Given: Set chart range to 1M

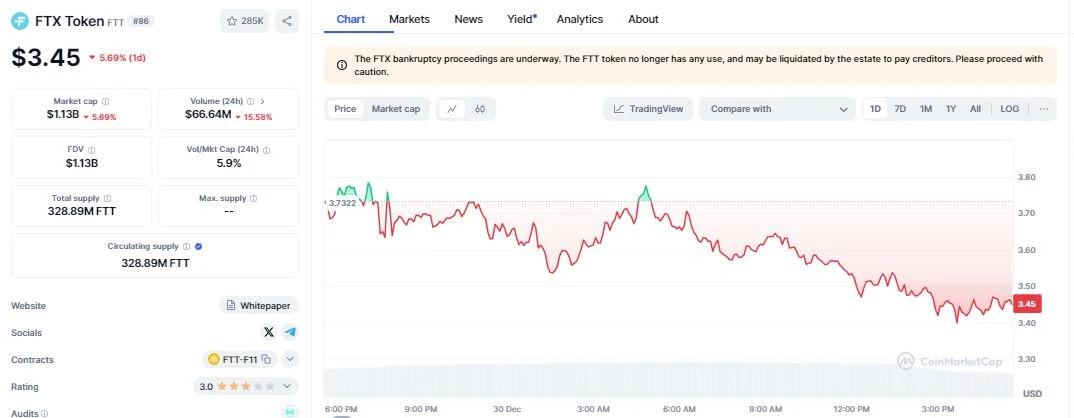Looking at the screenshot, I should 926,109.
